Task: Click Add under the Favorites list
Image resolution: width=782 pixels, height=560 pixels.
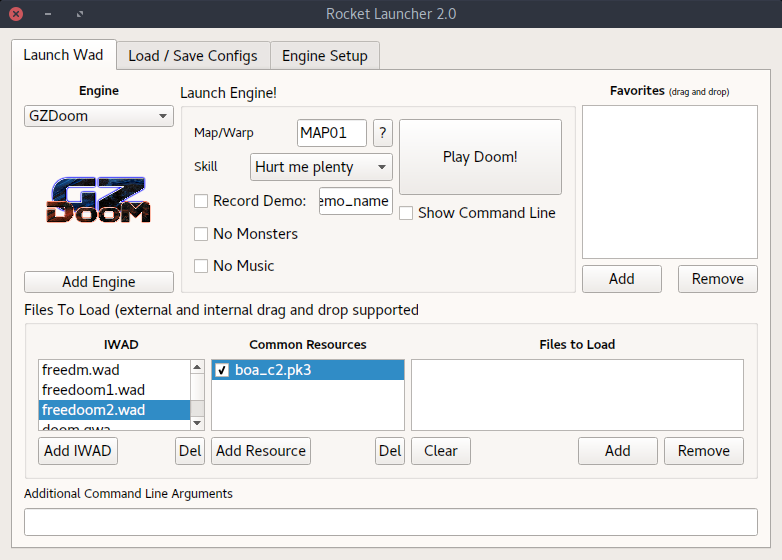Action: point(622,279)
